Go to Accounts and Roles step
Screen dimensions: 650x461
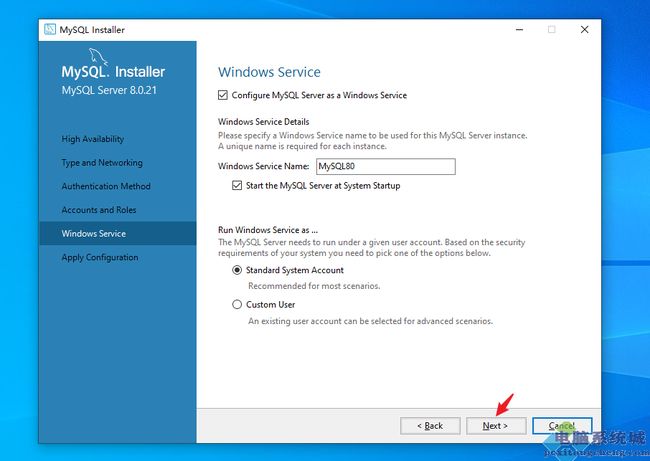coord(99,210)
